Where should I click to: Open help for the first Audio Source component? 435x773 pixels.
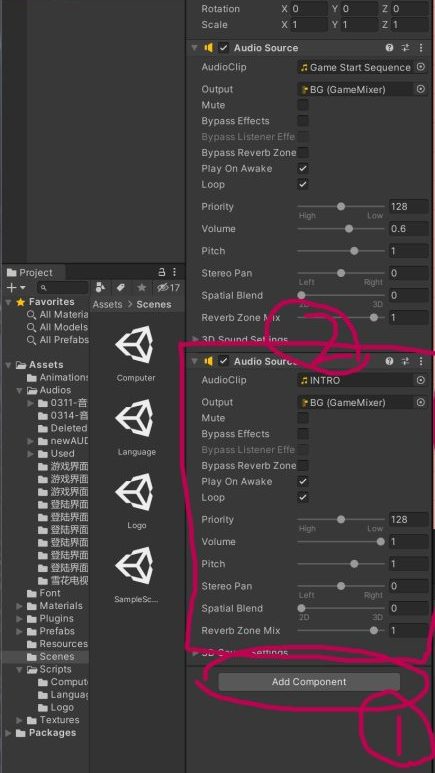click(390, 48)
